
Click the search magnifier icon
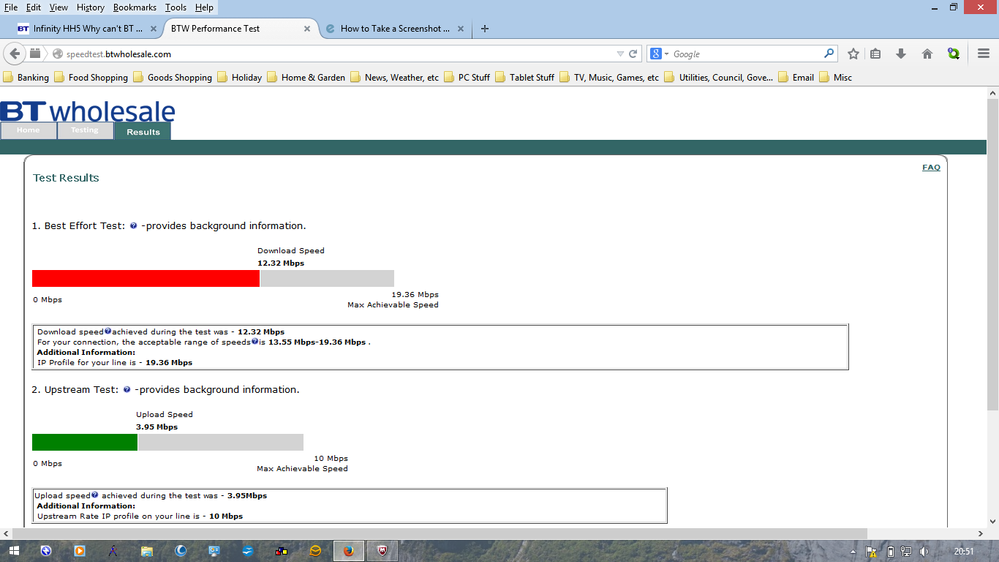[x=828, y=54]
